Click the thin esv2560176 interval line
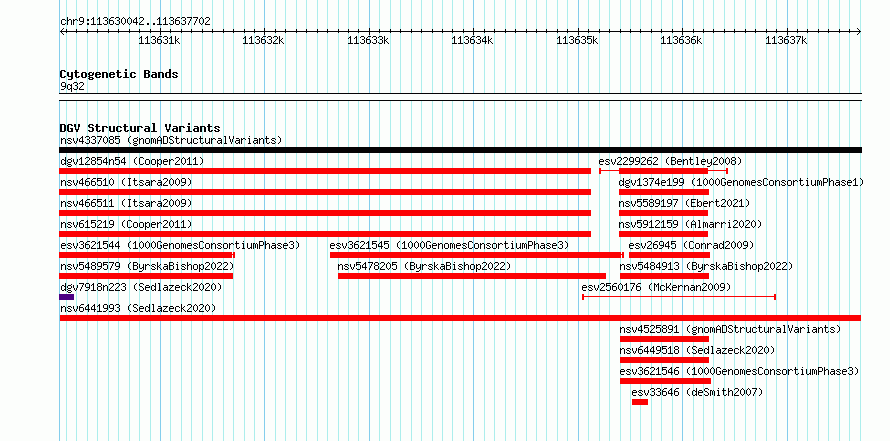Screen dimensions: 890x441 tap(679, 297)
